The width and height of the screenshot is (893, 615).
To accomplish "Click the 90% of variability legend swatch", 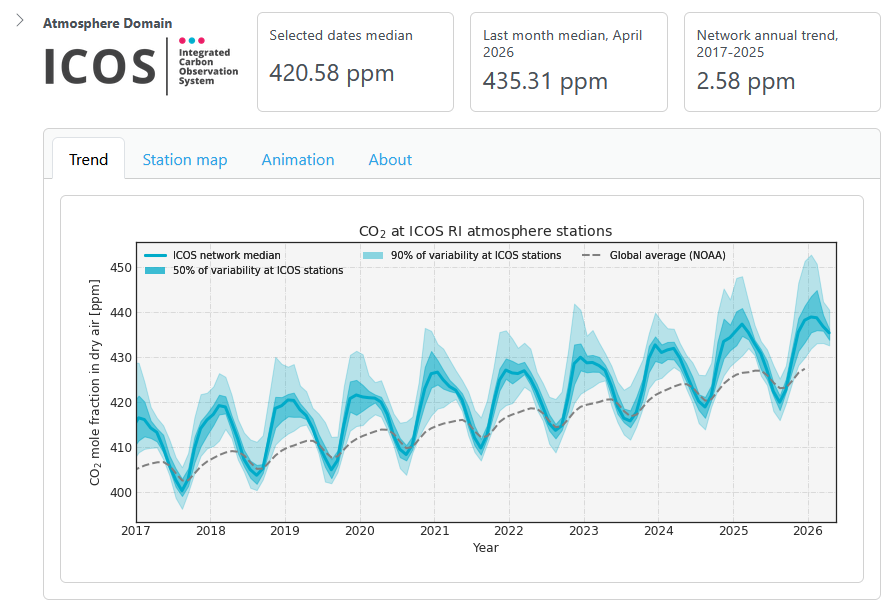I will [373, 255].
